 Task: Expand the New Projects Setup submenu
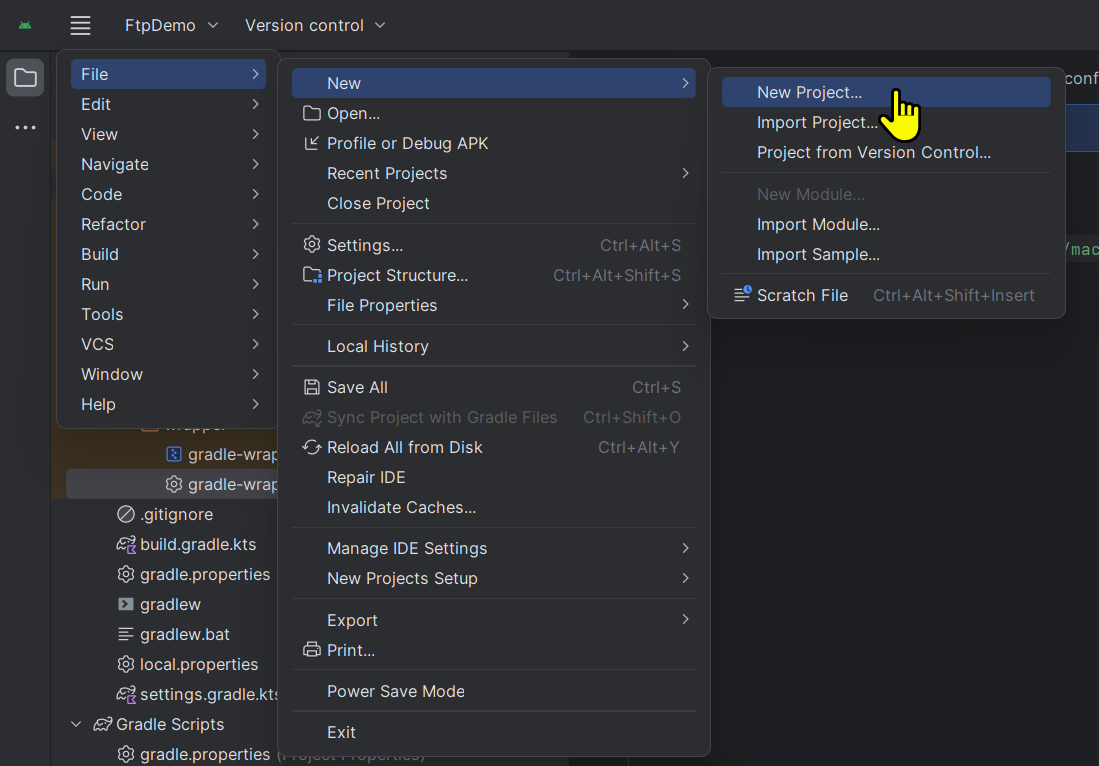point(493,578)
